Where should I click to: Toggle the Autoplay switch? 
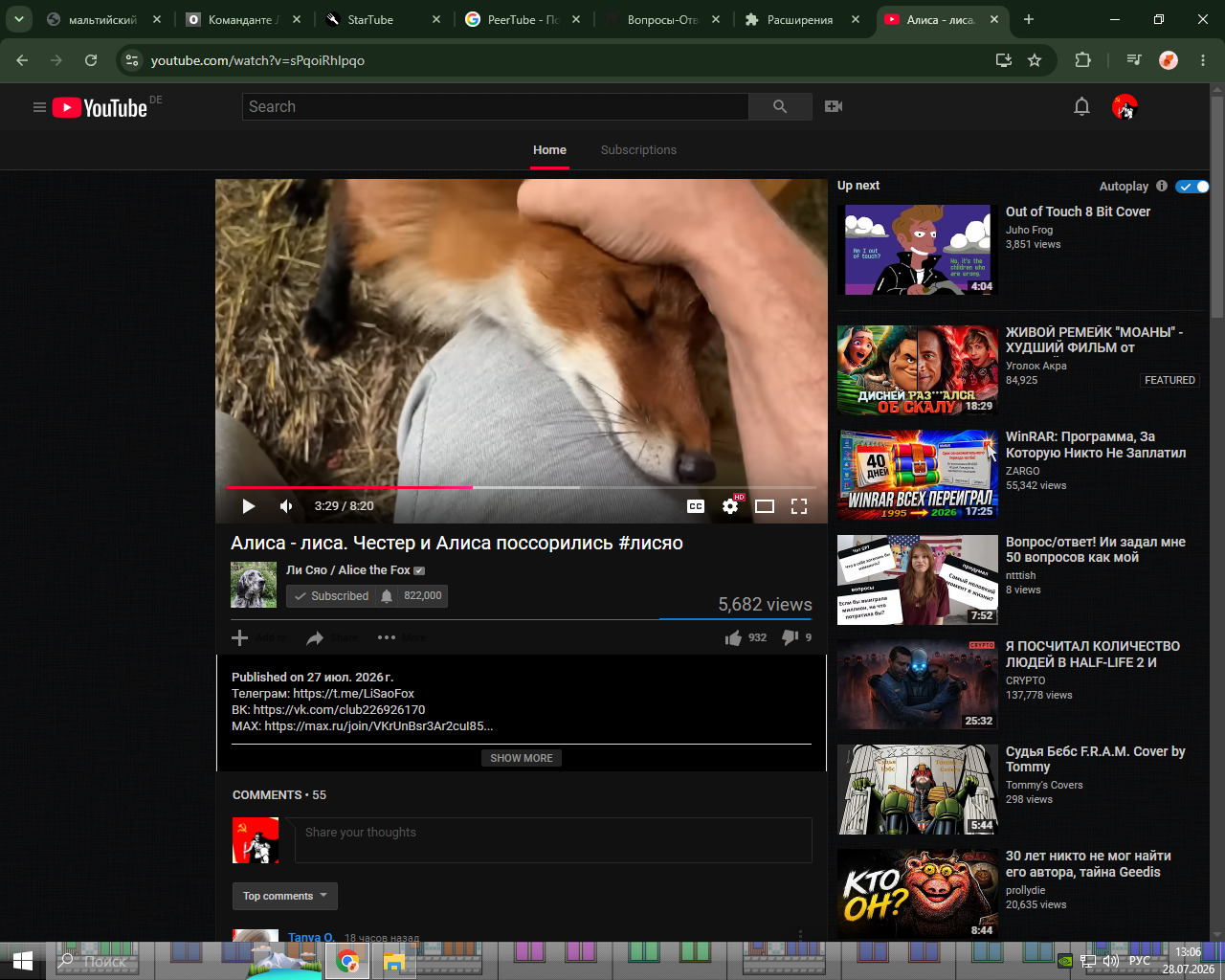[1192, 187]
